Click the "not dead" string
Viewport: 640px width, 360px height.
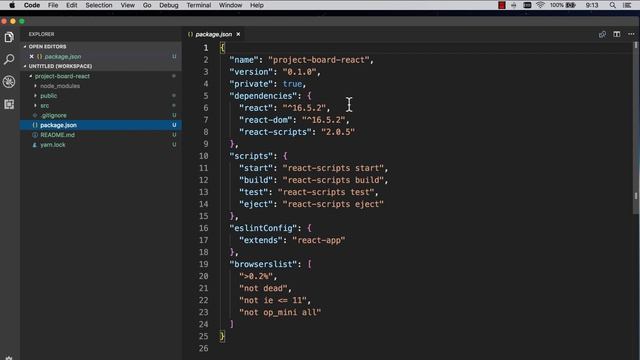(263, 288)
